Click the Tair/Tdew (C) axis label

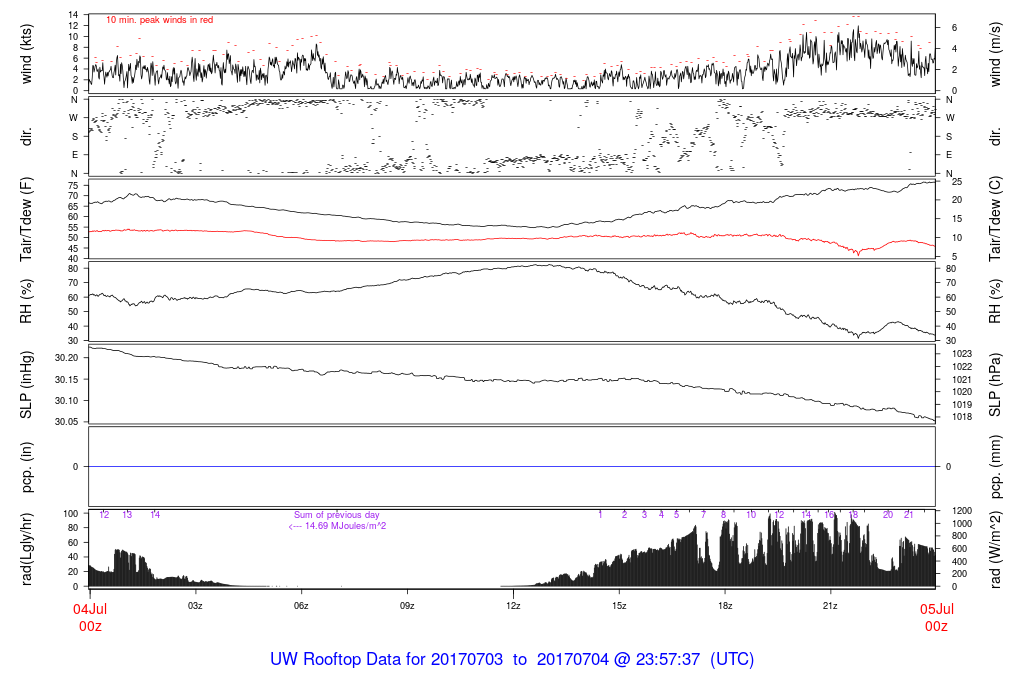pos(995,219)
